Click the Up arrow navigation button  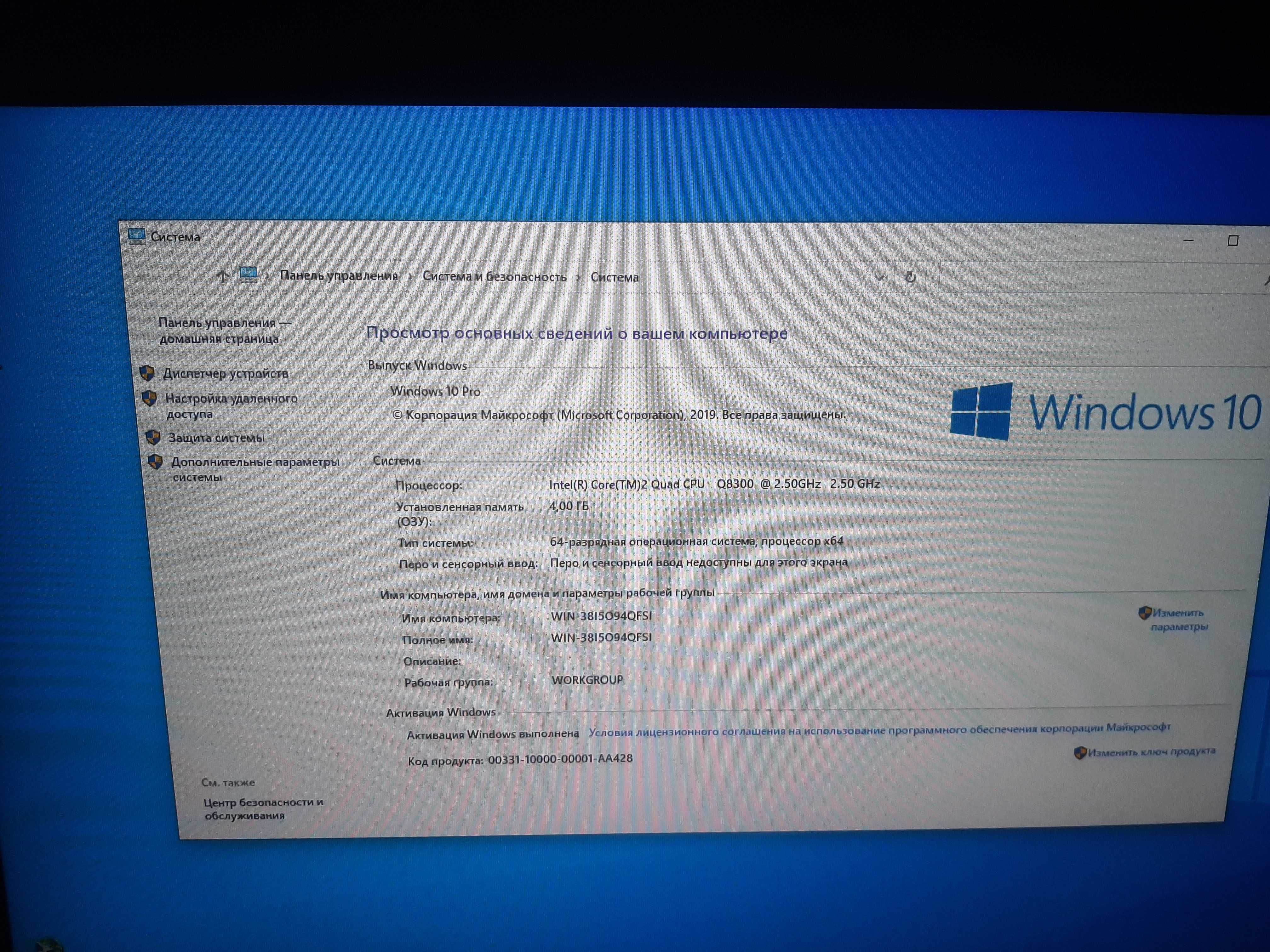222,277
